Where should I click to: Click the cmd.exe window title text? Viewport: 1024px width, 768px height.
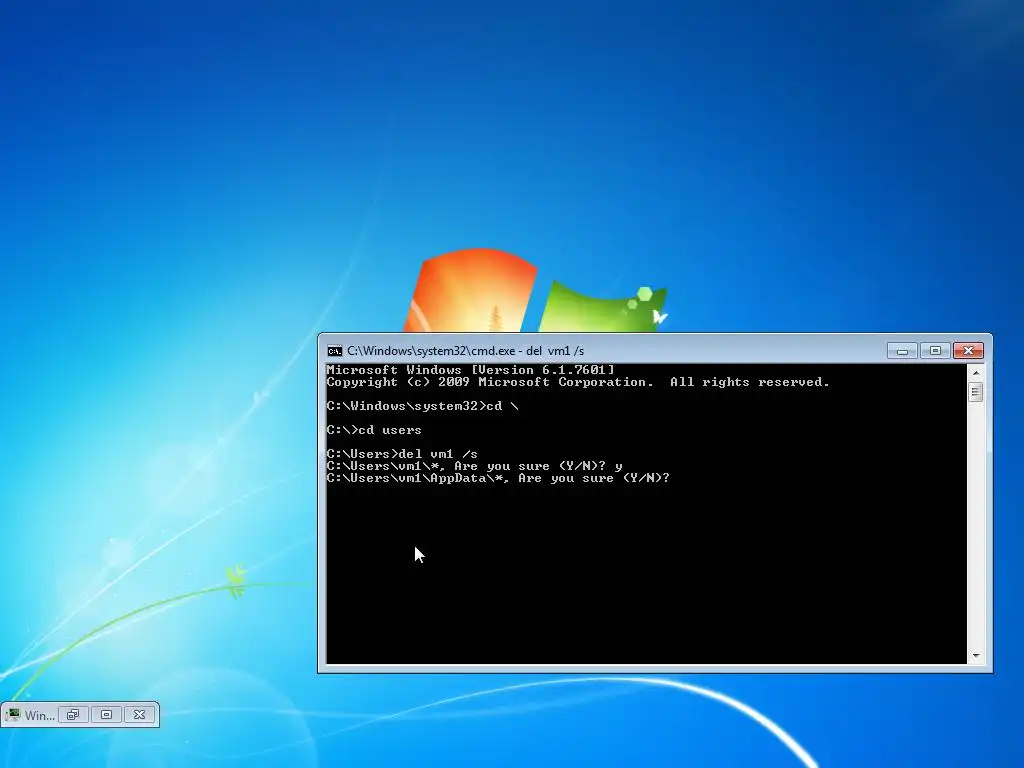tap(465, 351)
